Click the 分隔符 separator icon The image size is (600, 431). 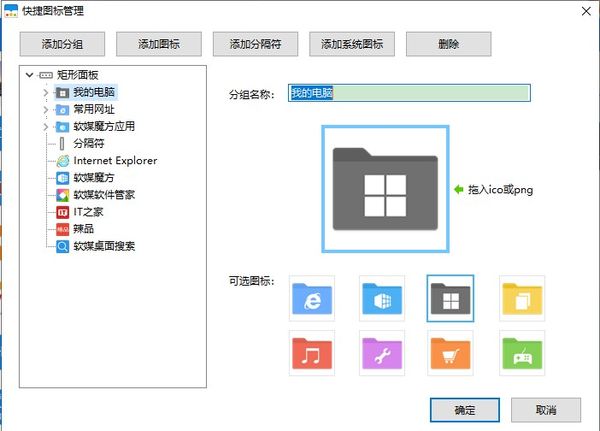(x=62, y=144)
